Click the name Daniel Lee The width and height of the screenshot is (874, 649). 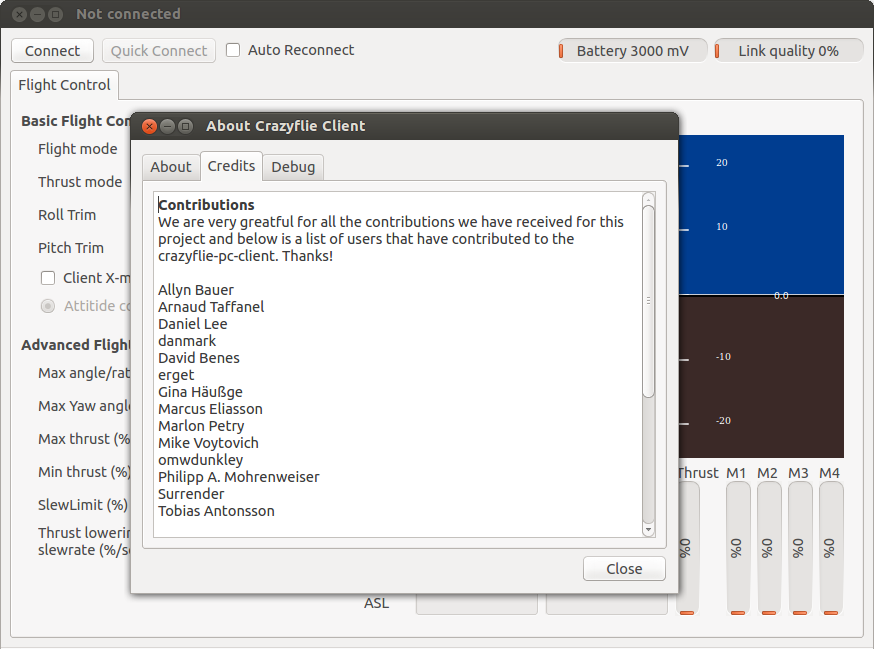coord(192,324)
